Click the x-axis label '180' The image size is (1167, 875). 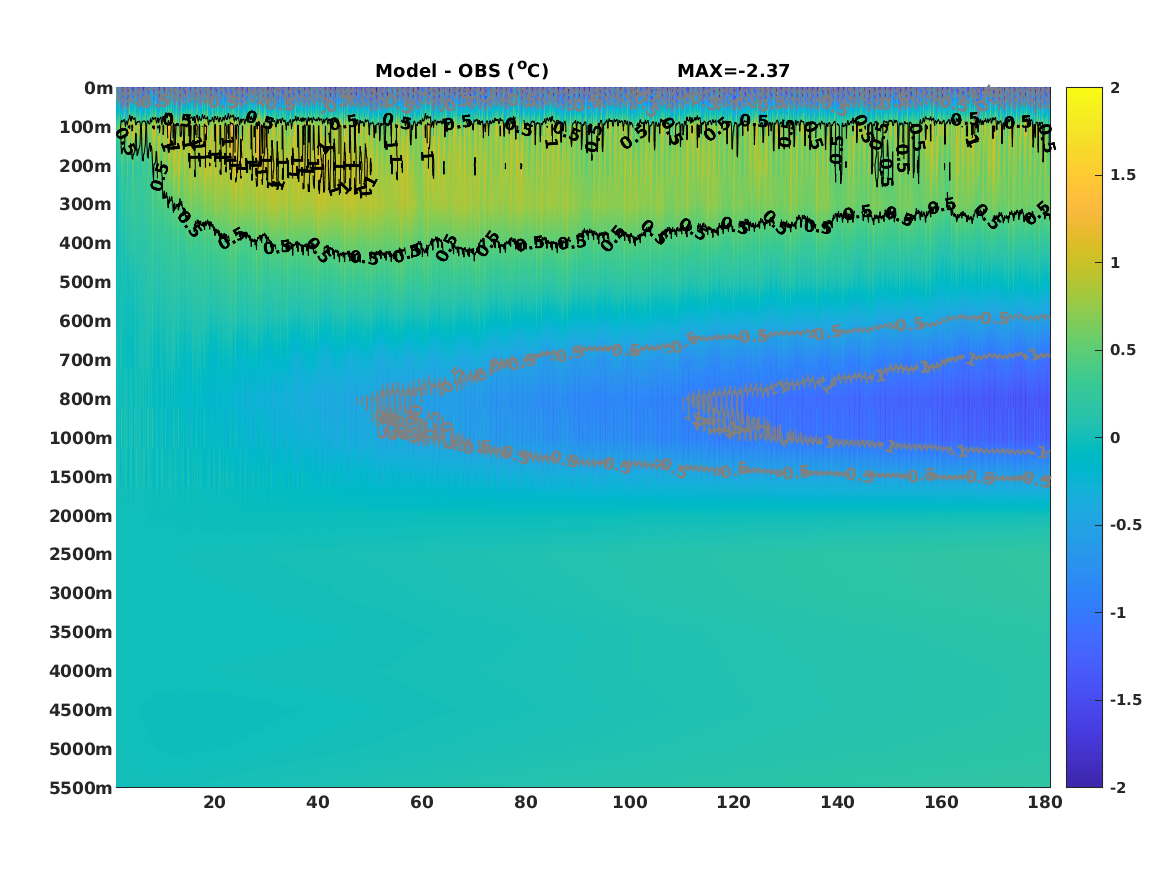1045,802
